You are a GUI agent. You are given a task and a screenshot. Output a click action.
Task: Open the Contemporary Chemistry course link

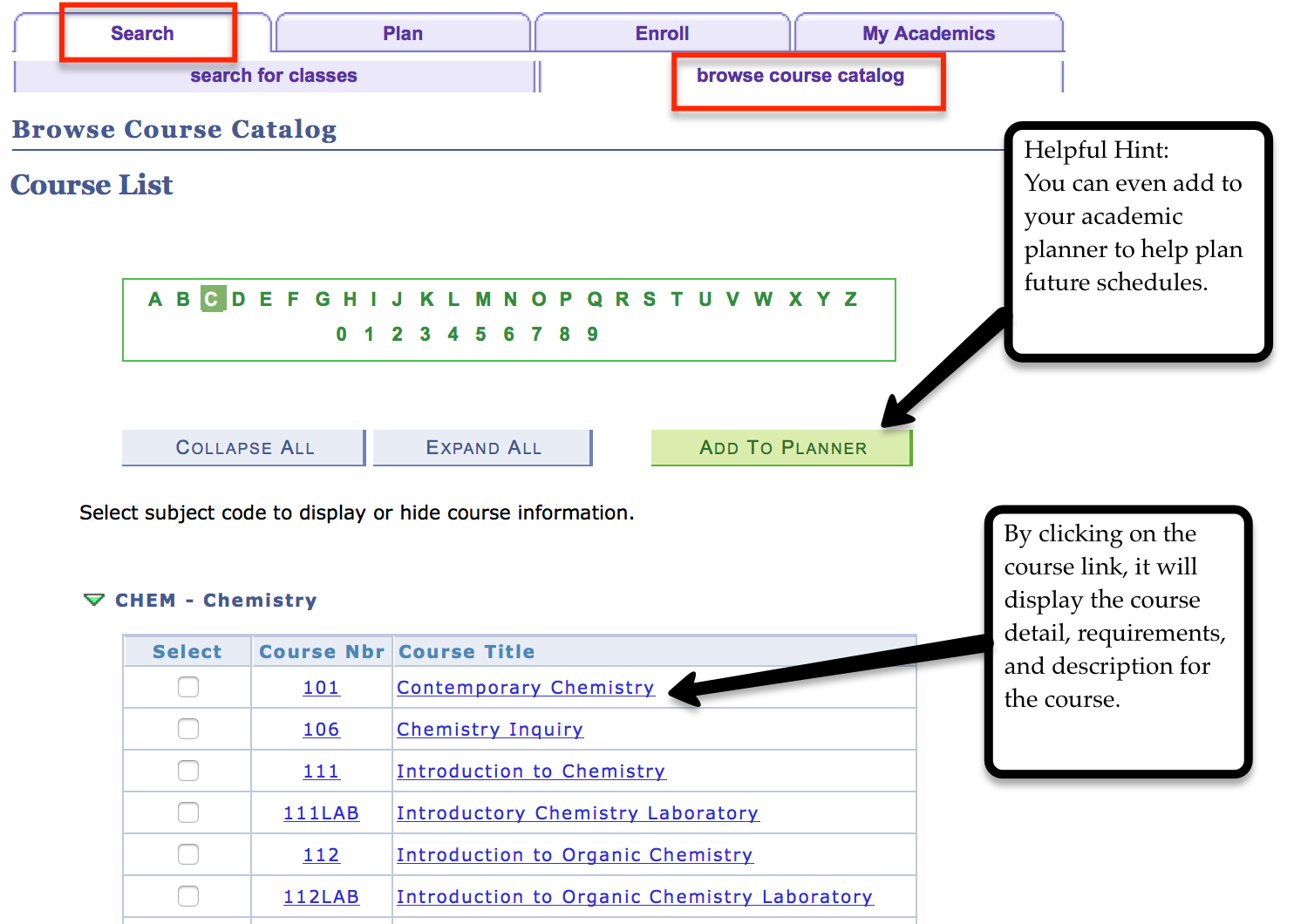click(525, 688)
